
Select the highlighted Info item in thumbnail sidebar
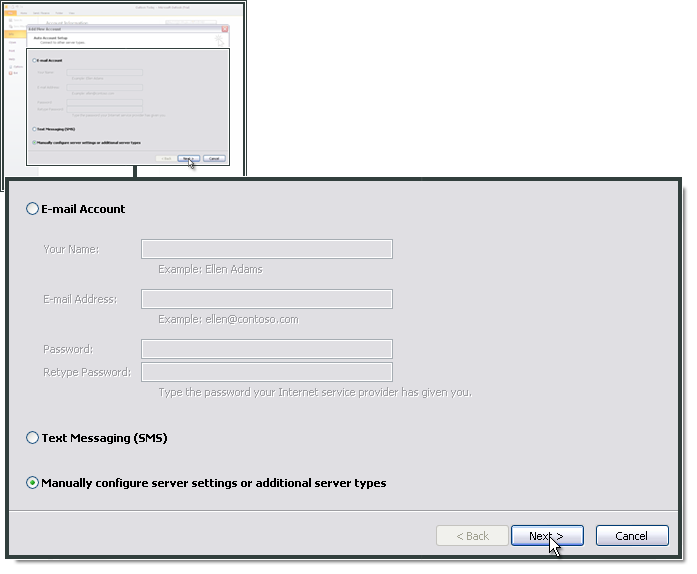pyautogui.click(x=13, y=34)
